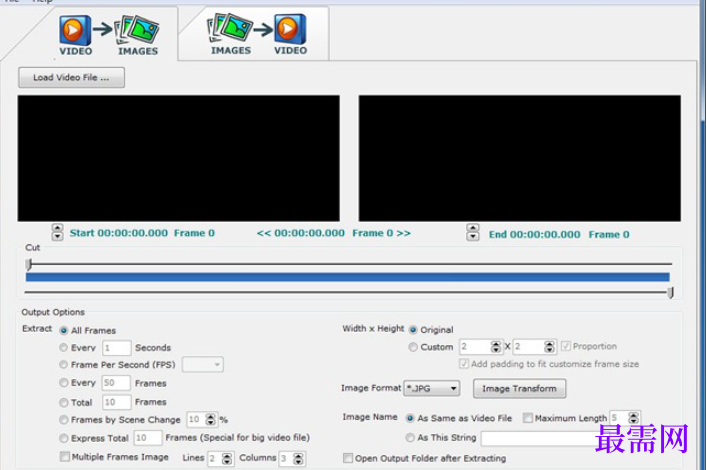This screenshot has width=707, height=470.
Task: Click the custom width value field
Action: click(475, 346)
